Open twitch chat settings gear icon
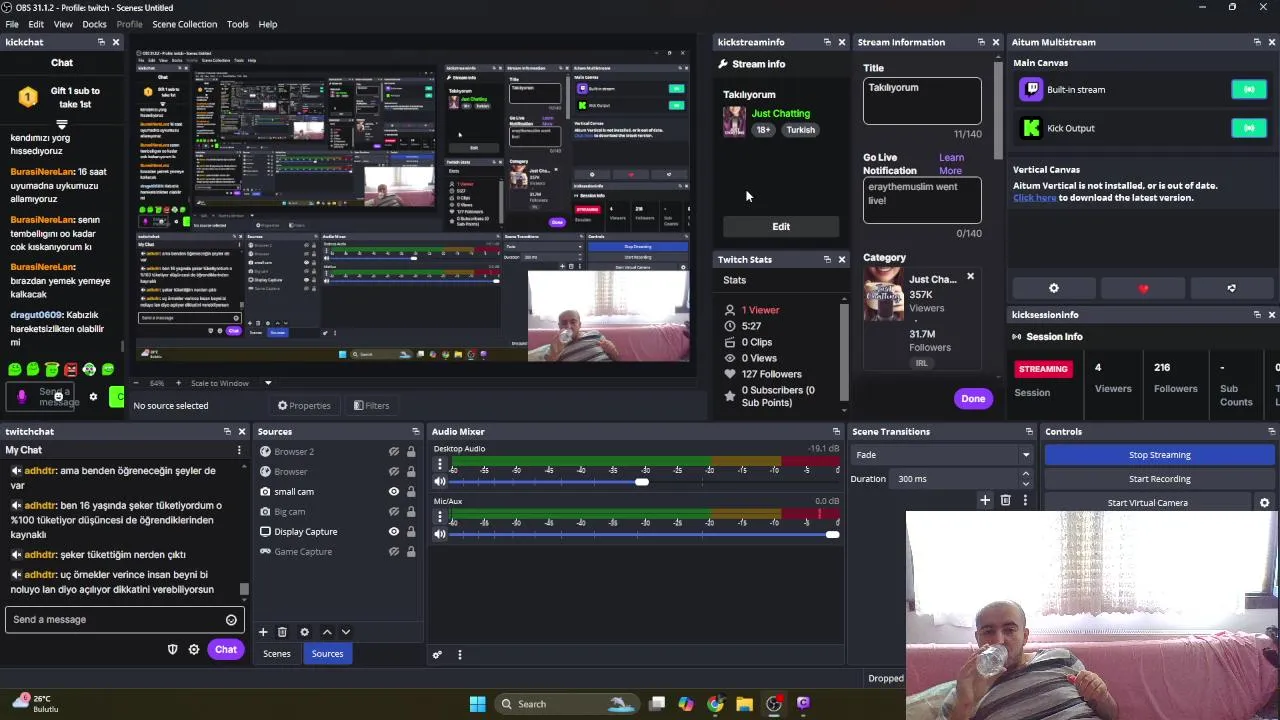 (194, 650)
